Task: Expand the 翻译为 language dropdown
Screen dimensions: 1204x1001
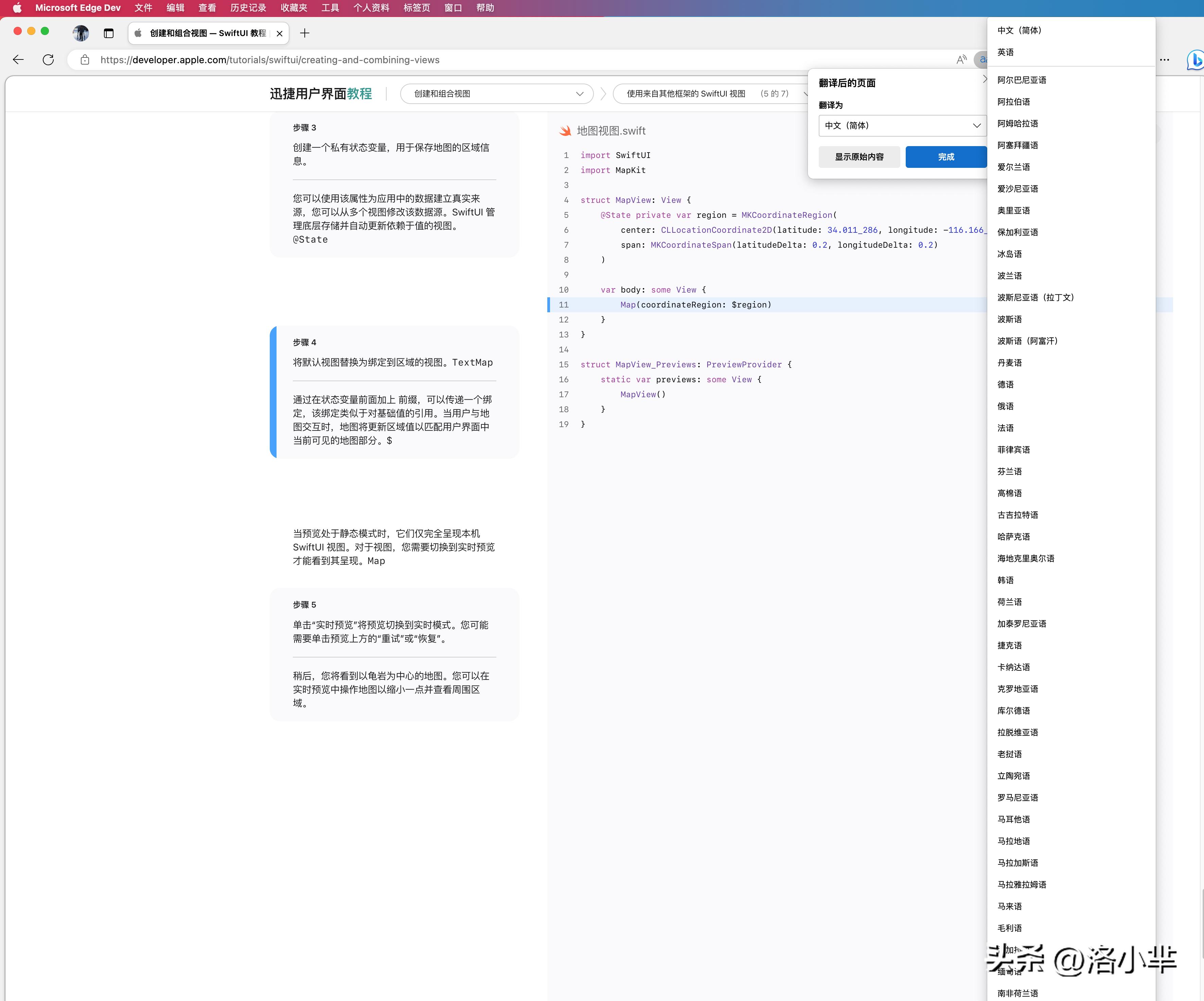Action: [x=901, y=126]
